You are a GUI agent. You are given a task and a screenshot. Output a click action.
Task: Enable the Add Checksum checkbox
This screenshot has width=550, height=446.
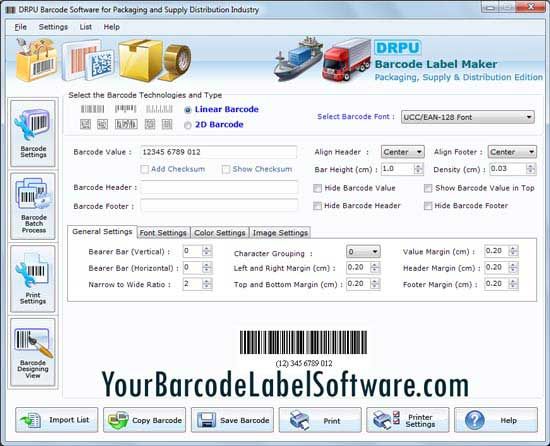pos(144,169)
